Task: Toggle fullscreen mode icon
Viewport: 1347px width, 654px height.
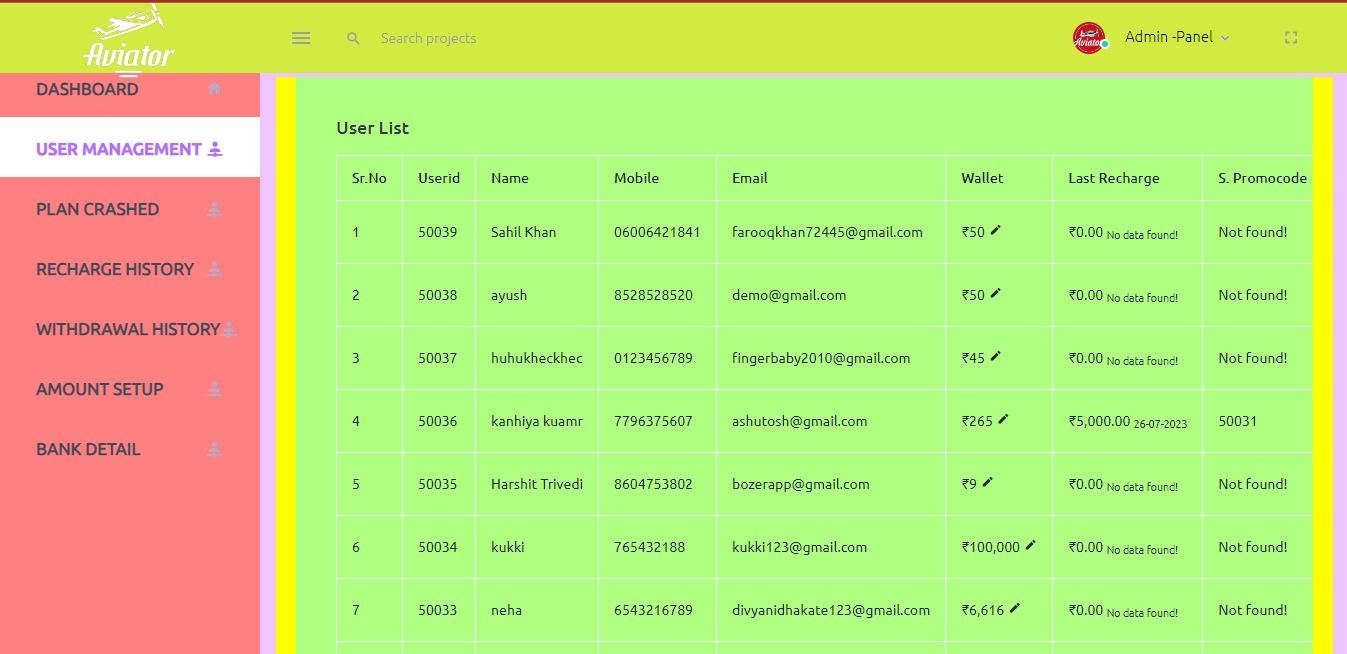Action: [1291, 38]
